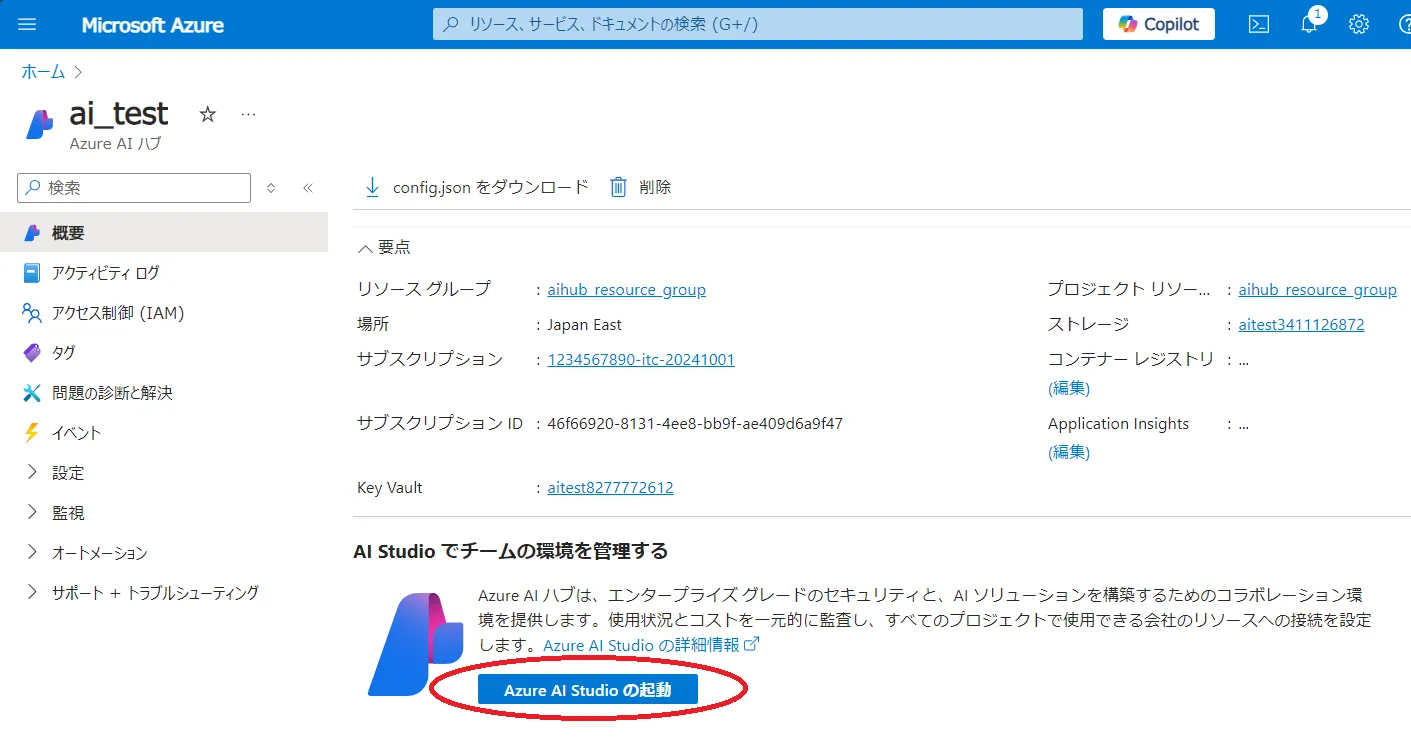
Task: Delete the hub using the trash icon
Action: tap(619, 187)
